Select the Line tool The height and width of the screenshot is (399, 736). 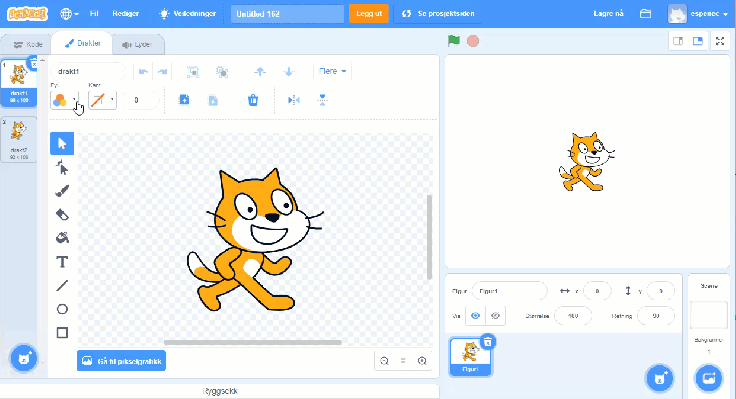click(62, 285)
